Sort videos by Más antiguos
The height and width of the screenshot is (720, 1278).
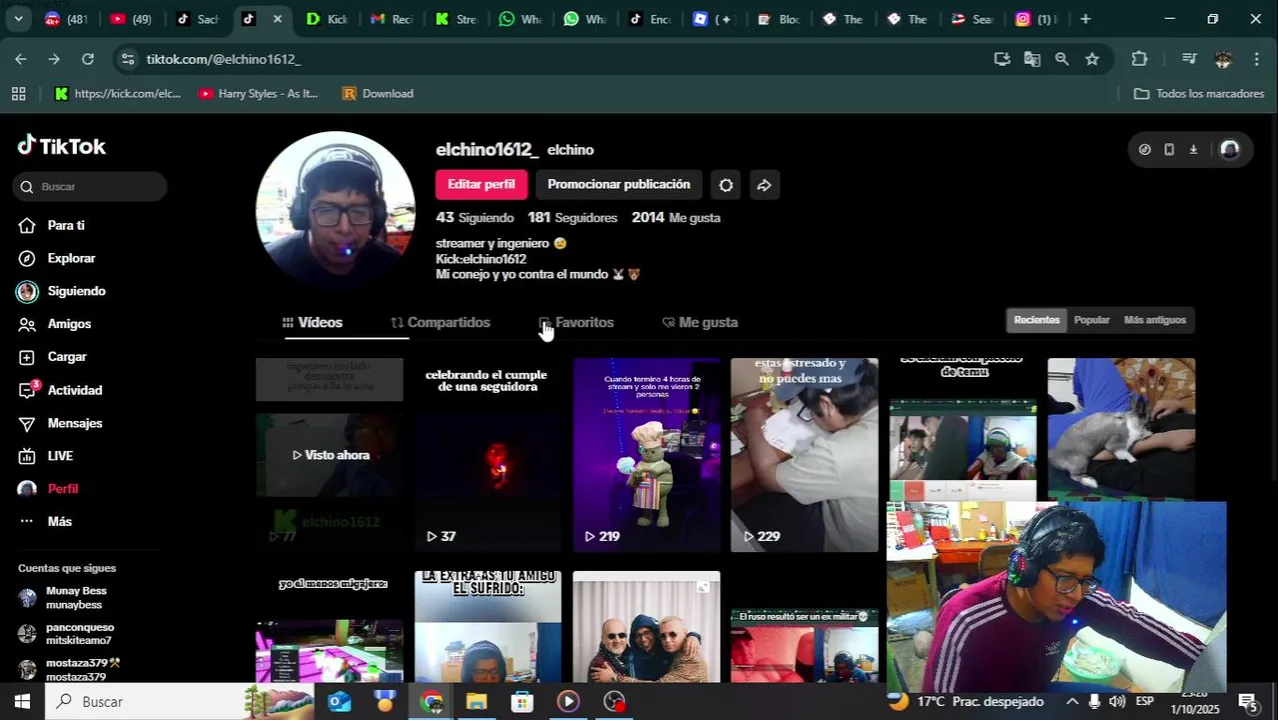tap(1154, 320)
